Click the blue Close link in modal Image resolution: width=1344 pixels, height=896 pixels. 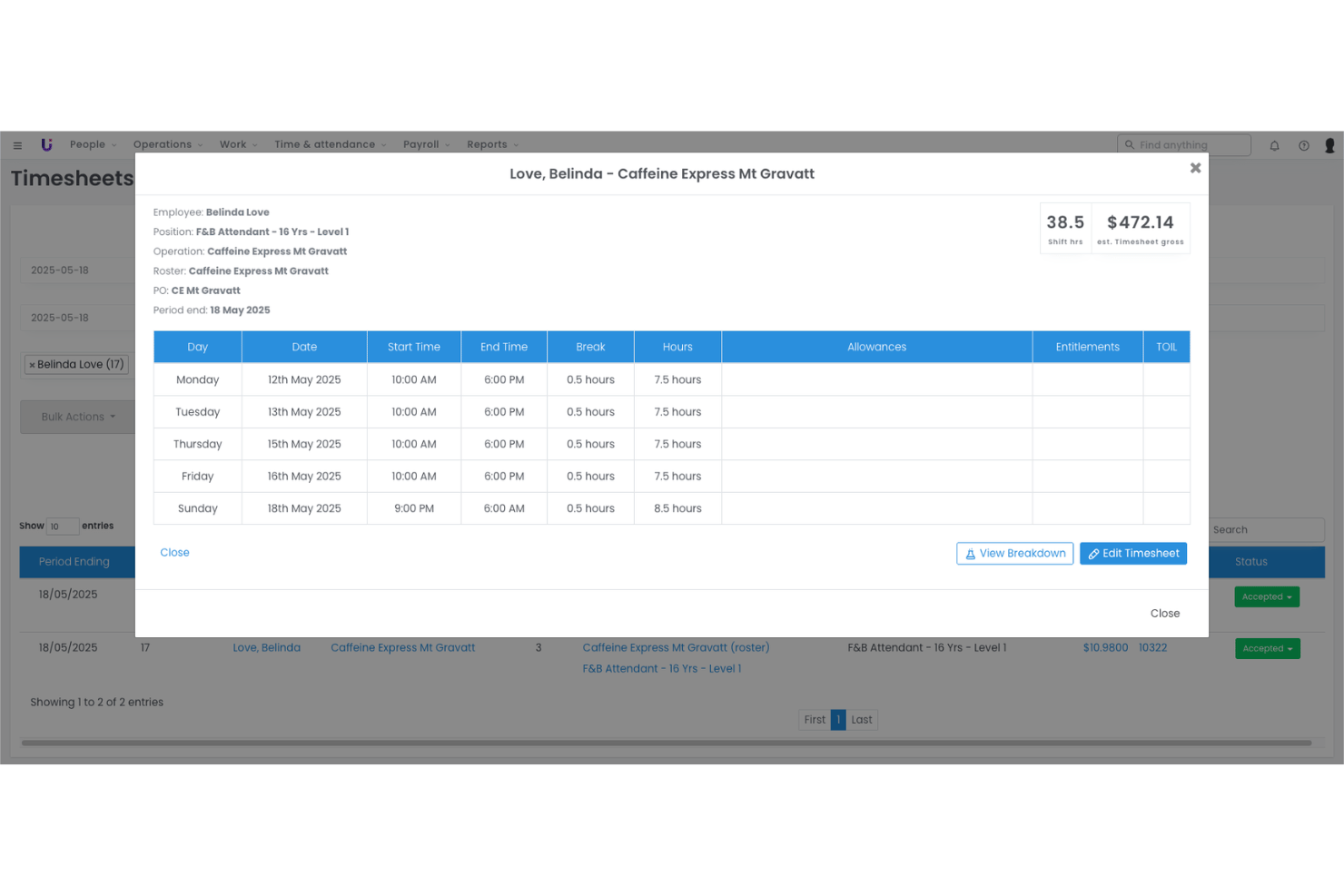(174, 553)
